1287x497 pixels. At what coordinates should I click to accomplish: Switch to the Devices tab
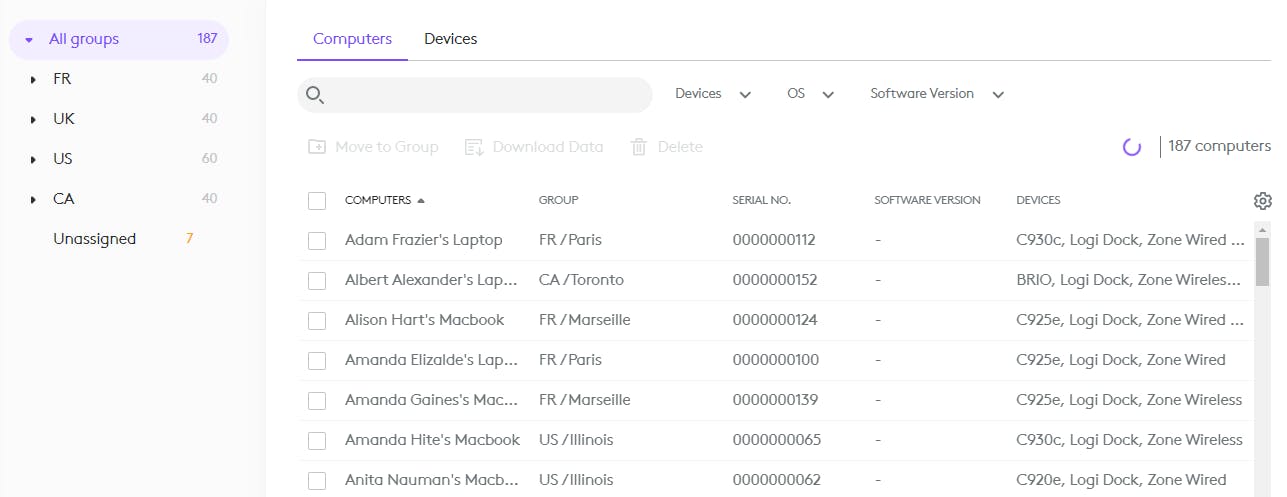450,39
